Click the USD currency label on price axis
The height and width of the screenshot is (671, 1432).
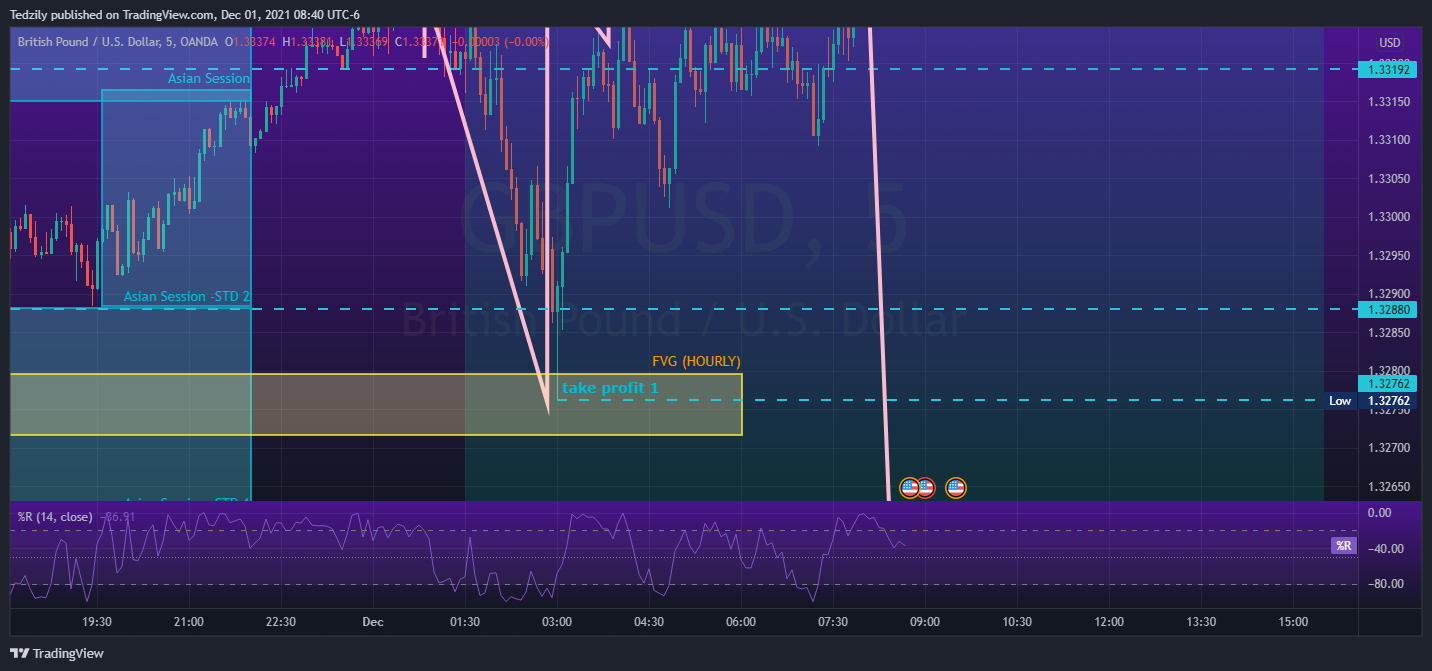point(1390,42)
